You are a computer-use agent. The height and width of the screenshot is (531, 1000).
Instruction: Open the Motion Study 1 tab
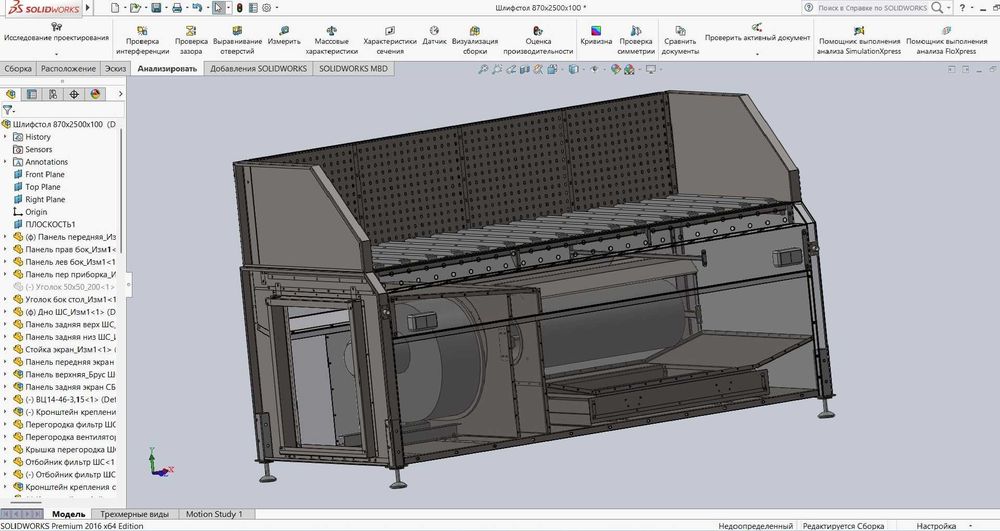pyautogui.click(x=213, y=514)
